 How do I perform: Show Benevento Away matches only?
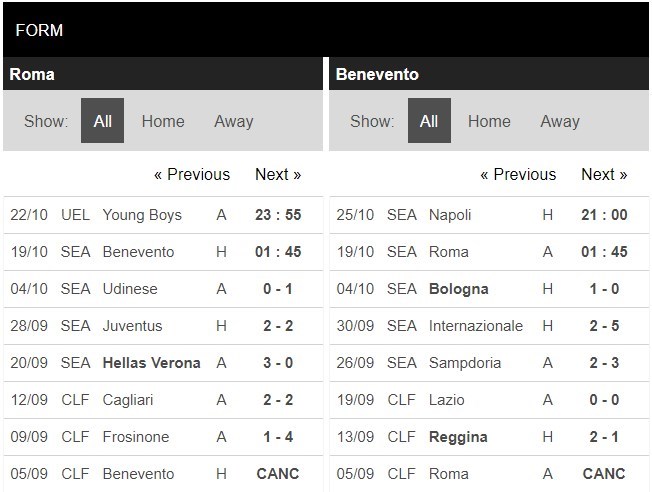click(560, 121)
